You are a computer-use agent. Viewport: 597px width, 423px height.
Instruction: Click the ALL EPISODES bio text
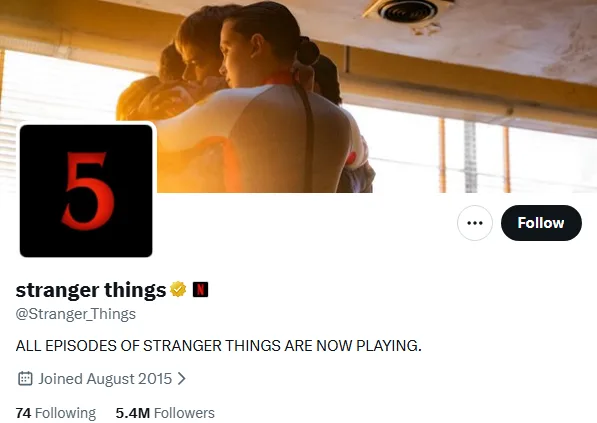click(219, 346)
